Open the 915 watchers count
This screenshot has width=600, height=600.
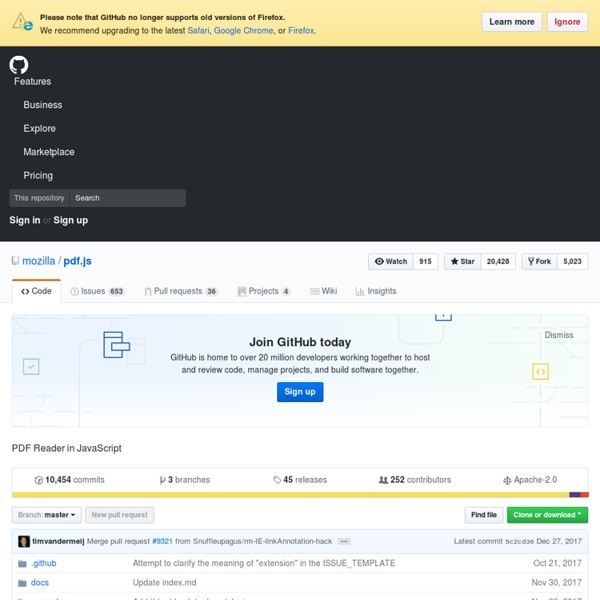tap(425, 261)
